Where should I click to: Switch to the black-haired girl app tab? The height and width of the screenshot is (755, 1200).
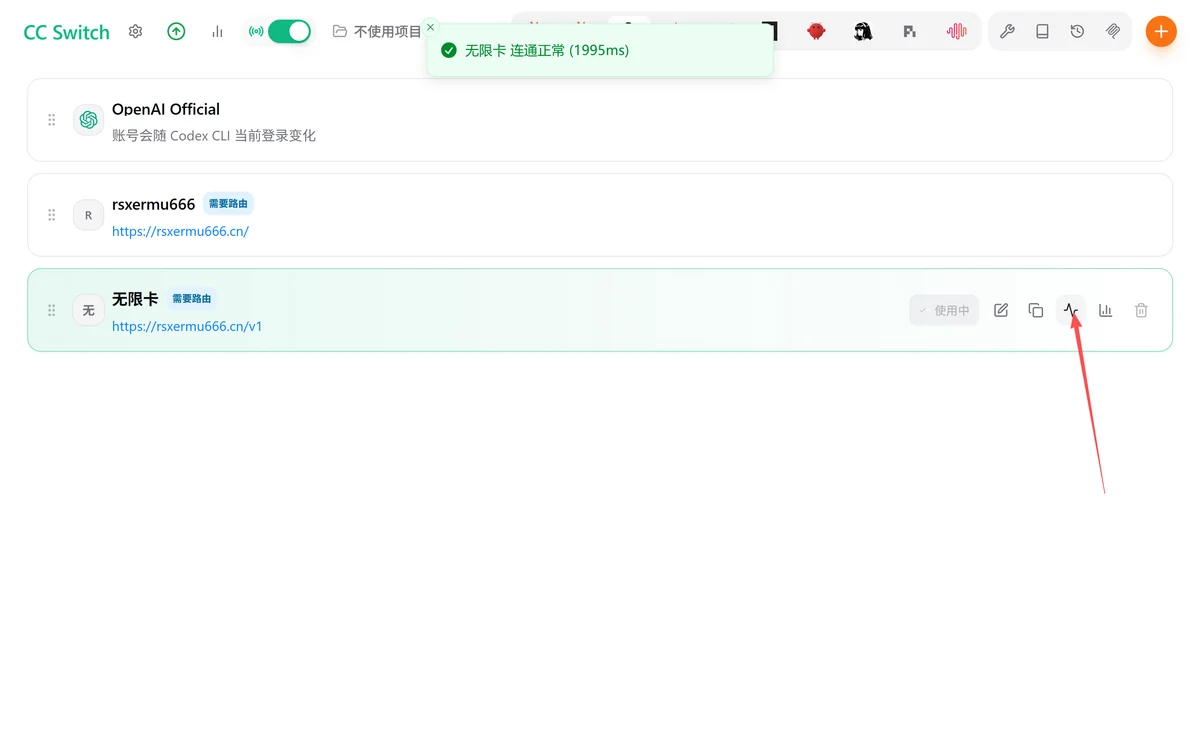[x=863, y=31]
